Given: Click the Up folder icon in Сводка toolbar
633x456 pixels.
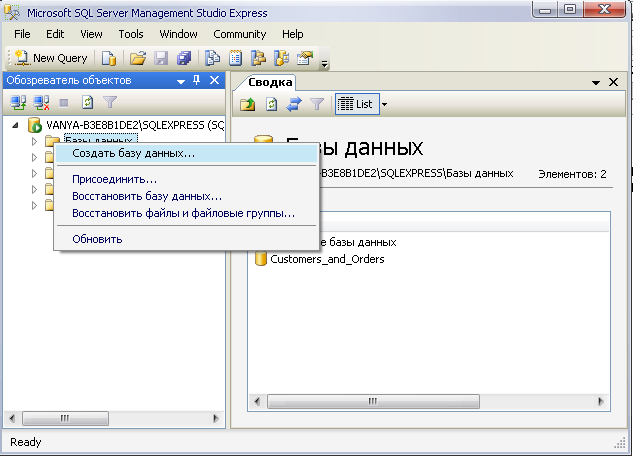Looking at the screenshot, I should click(247, 105).
